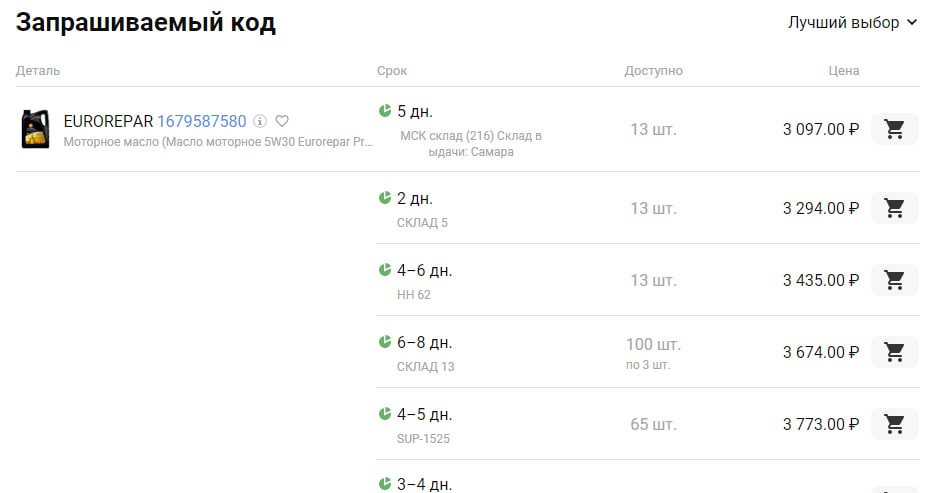Open the Лучший выбор sort dropdown
The height and width of the screenshot is (493, 945).
843,22
